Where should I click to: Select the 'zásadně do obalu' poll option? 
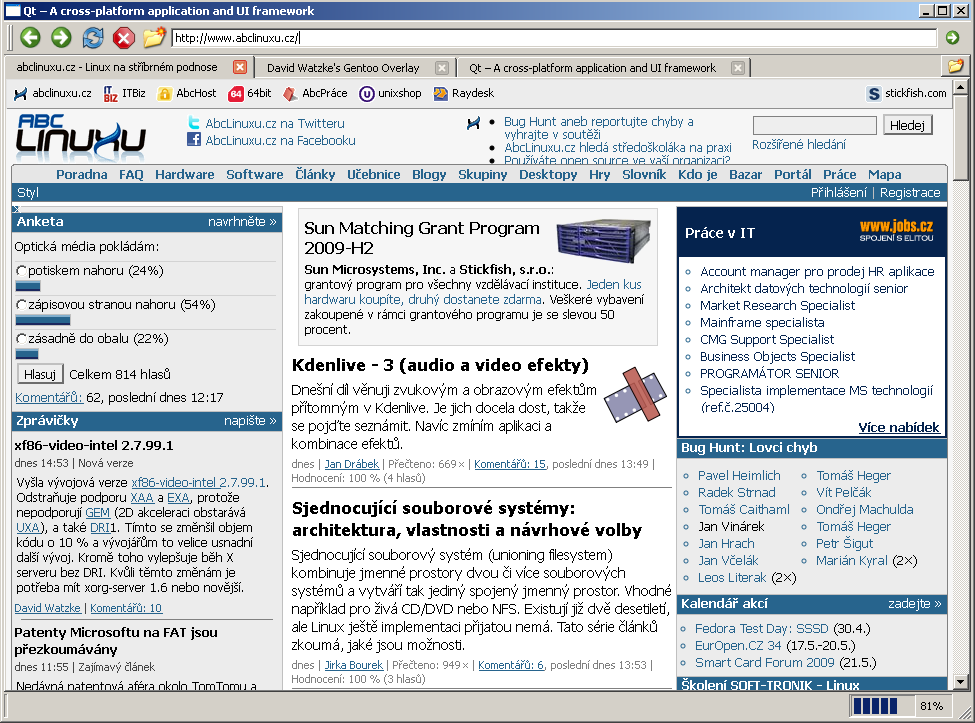tap(22, 339)
